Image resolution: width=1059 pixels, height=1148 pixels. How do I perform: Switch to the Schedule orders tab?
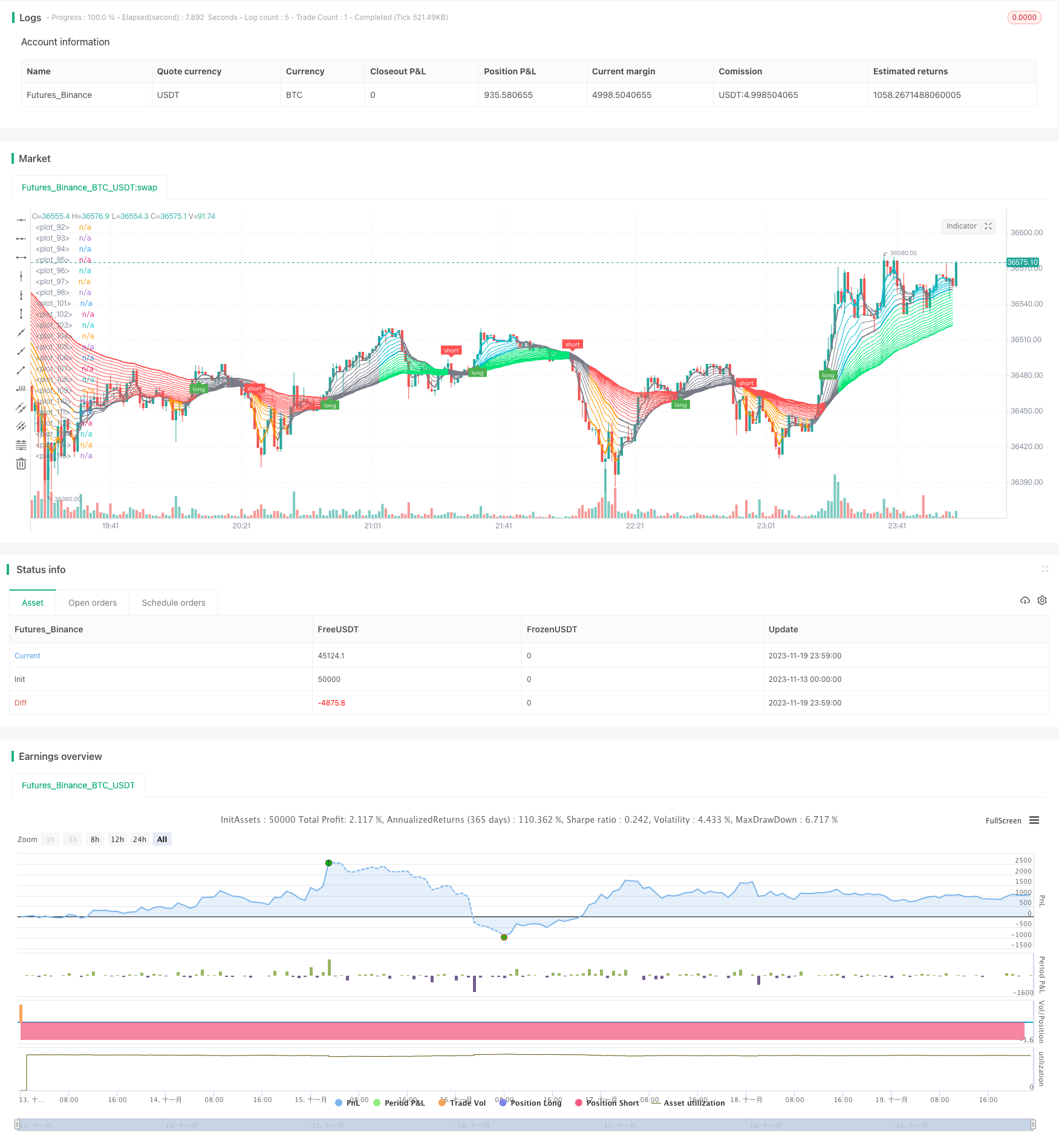[174, 603]
